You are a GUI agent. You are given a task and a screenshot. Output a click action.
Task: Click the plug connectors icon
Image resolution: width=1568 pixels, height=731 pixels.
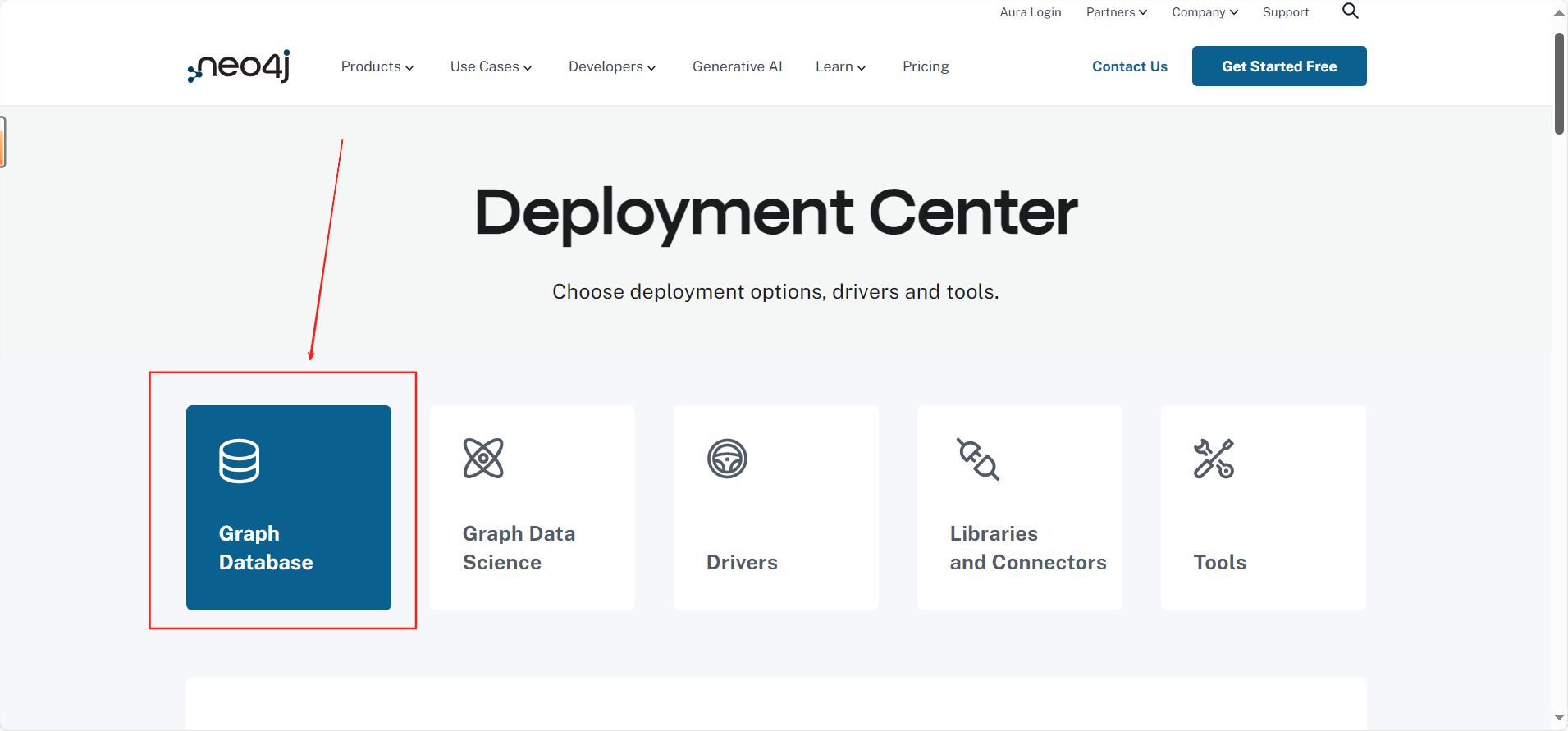[x=978, y=459]
